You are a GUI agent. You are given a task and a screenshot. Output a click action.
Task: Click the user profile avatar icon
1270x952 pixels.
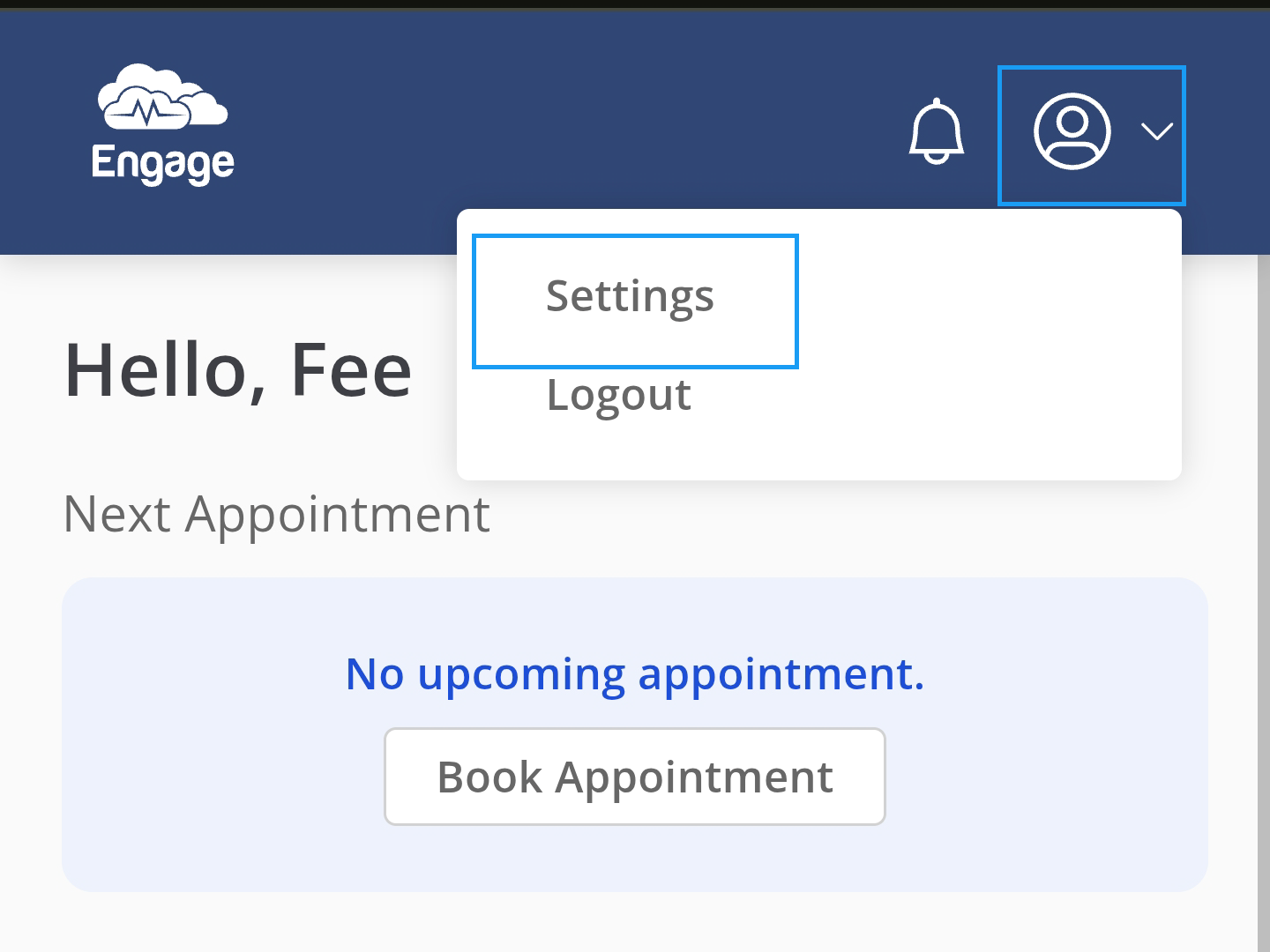pyautogui.click(x=1072, y=132)
